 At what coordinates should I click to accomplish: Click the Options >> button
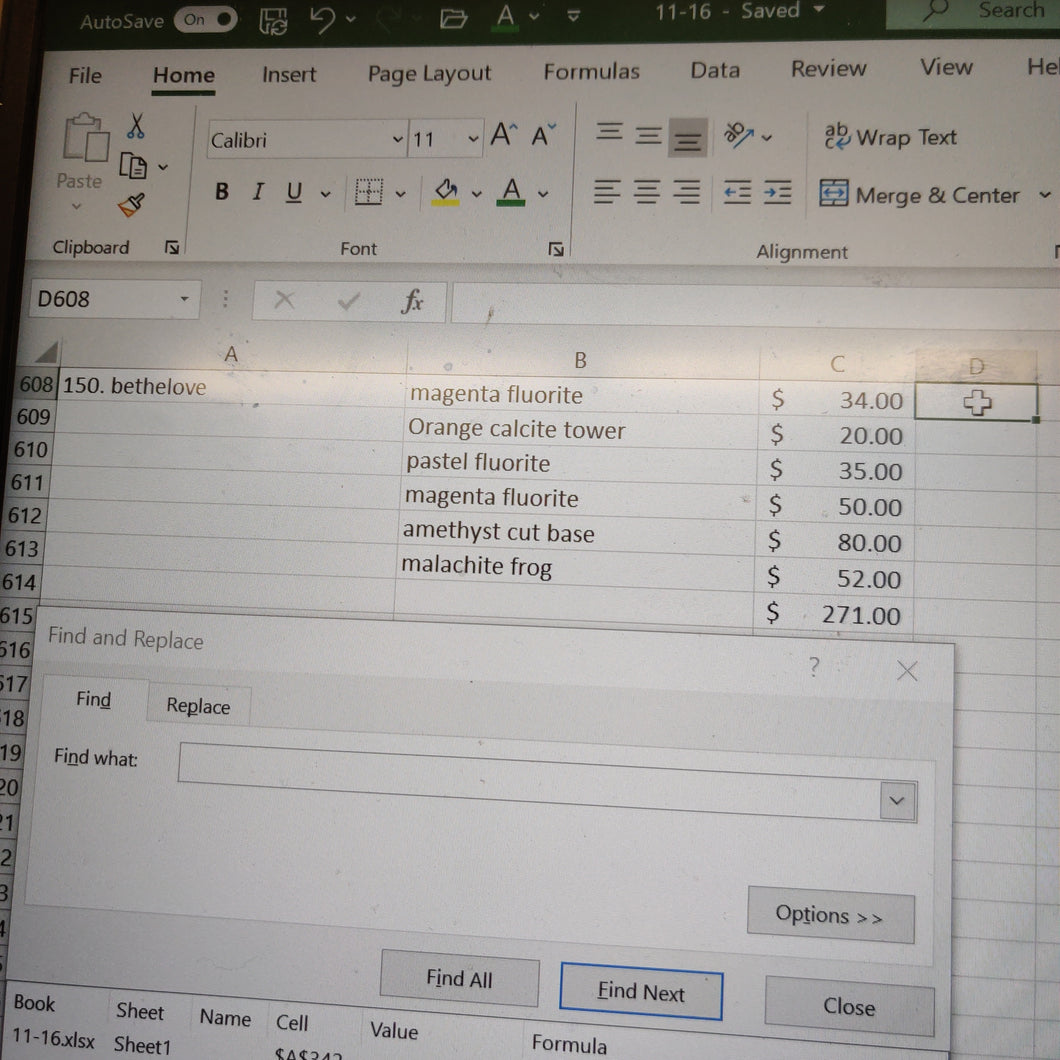(x=830, y=915)
